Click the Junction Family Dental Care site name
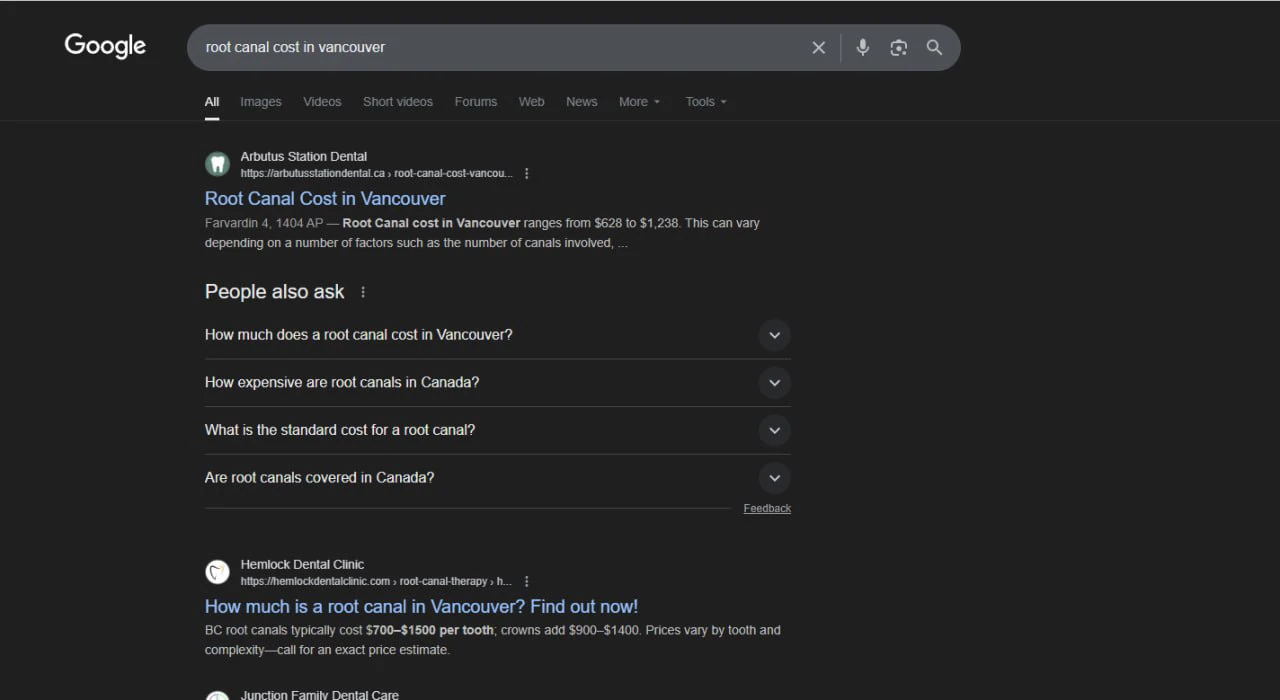The image size is (1280, 700). click(320, 695)
